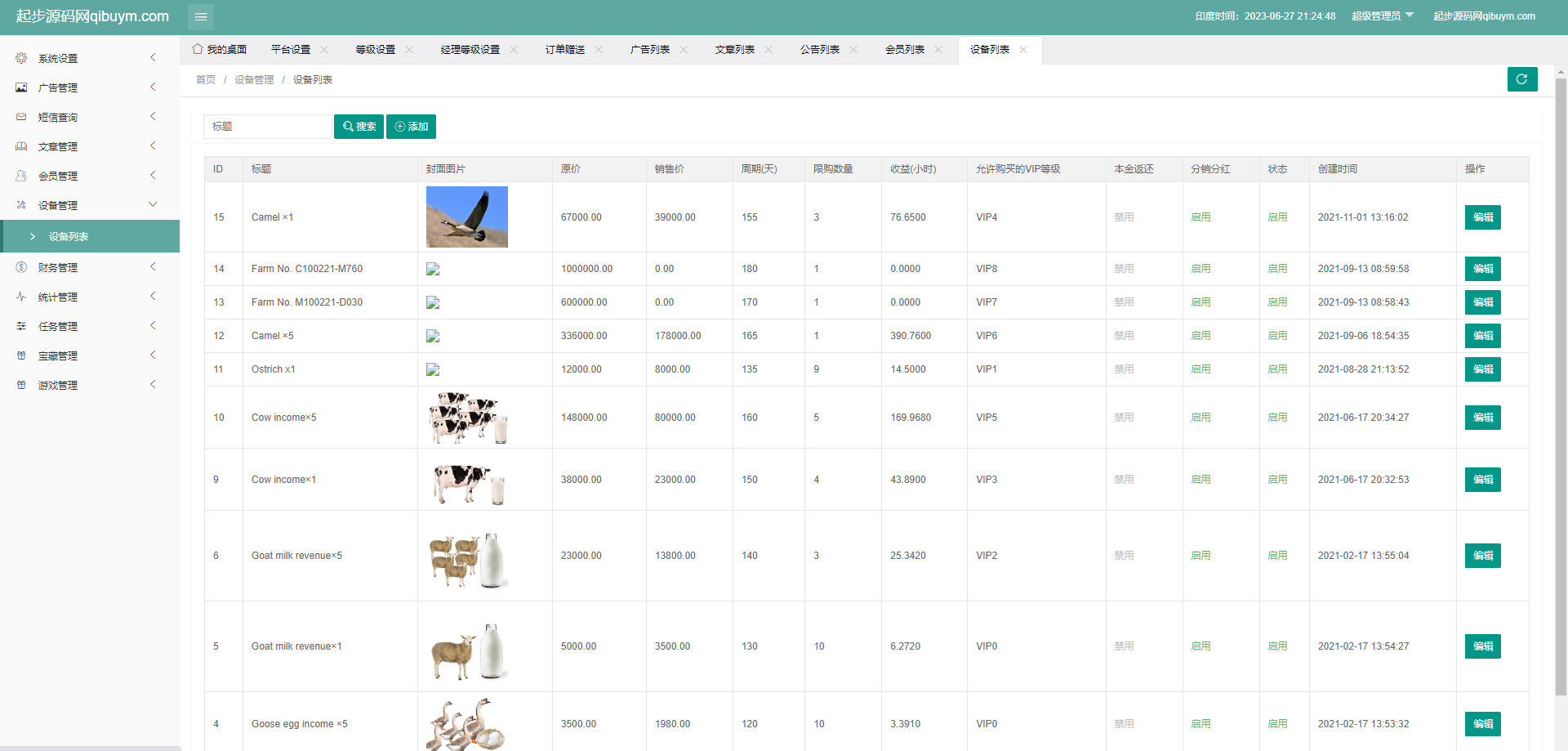Click the 短信查询 envelope icon in sidebar
The image size is (1568, 751).
point(21,117)
